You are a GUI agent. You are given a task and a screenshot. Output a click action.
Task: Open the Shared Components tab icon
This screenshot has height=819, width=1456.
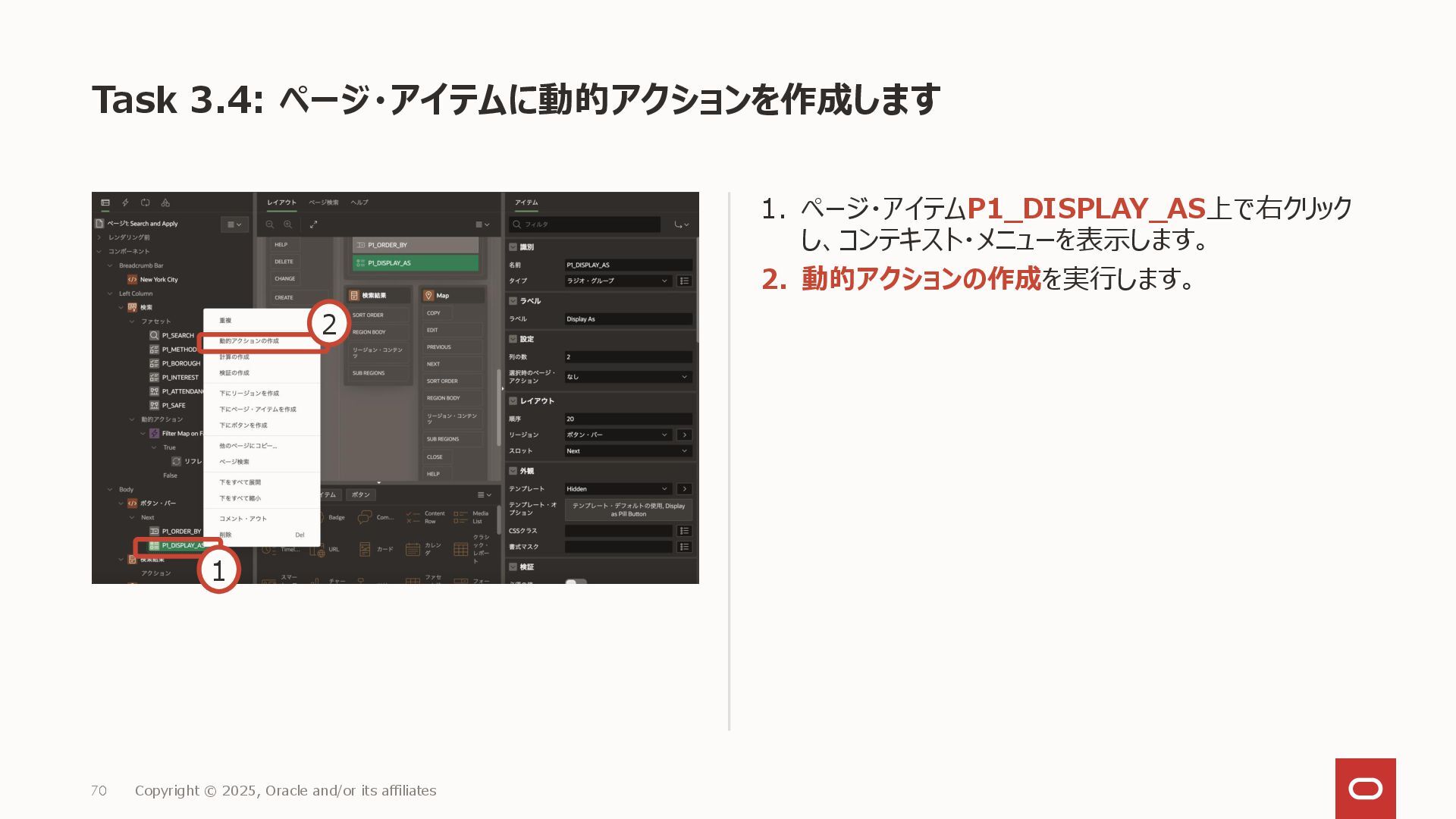click(x=165, y=202)
